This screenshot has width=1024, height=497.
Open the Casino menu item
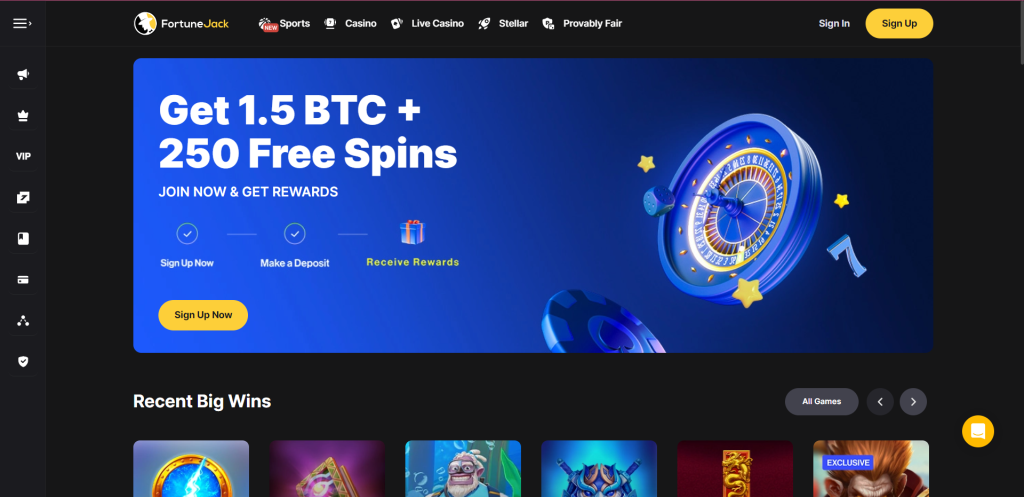pyautogui.click(x=351, y=24)
